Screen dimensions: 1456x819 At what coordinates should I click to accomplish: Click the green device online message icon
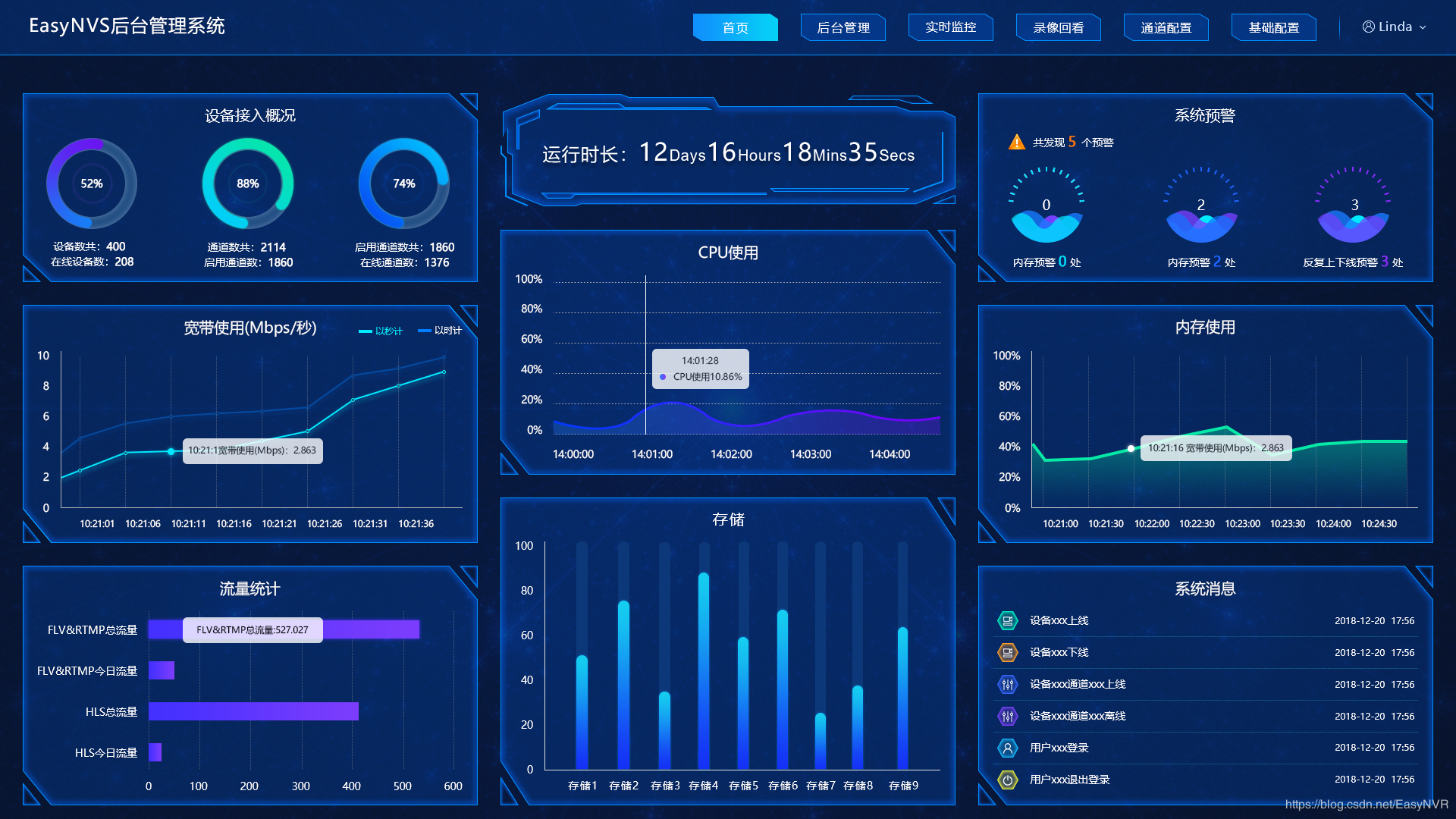click(1007, 621)
